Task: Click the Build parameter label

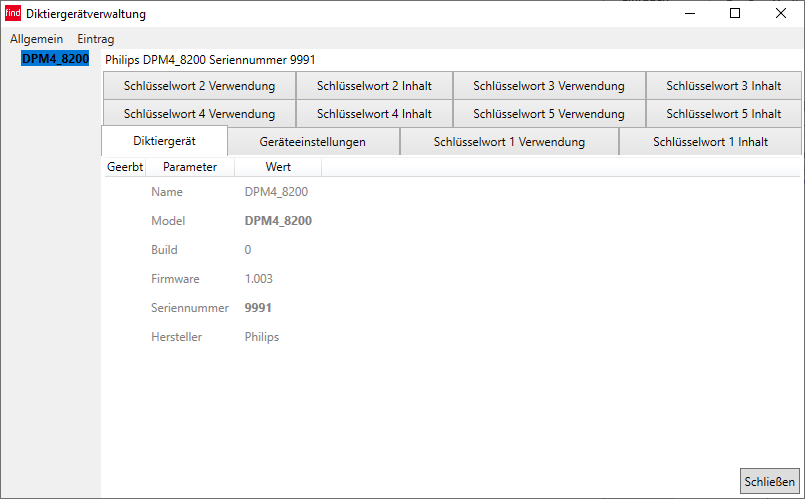Action: point(164,250)
